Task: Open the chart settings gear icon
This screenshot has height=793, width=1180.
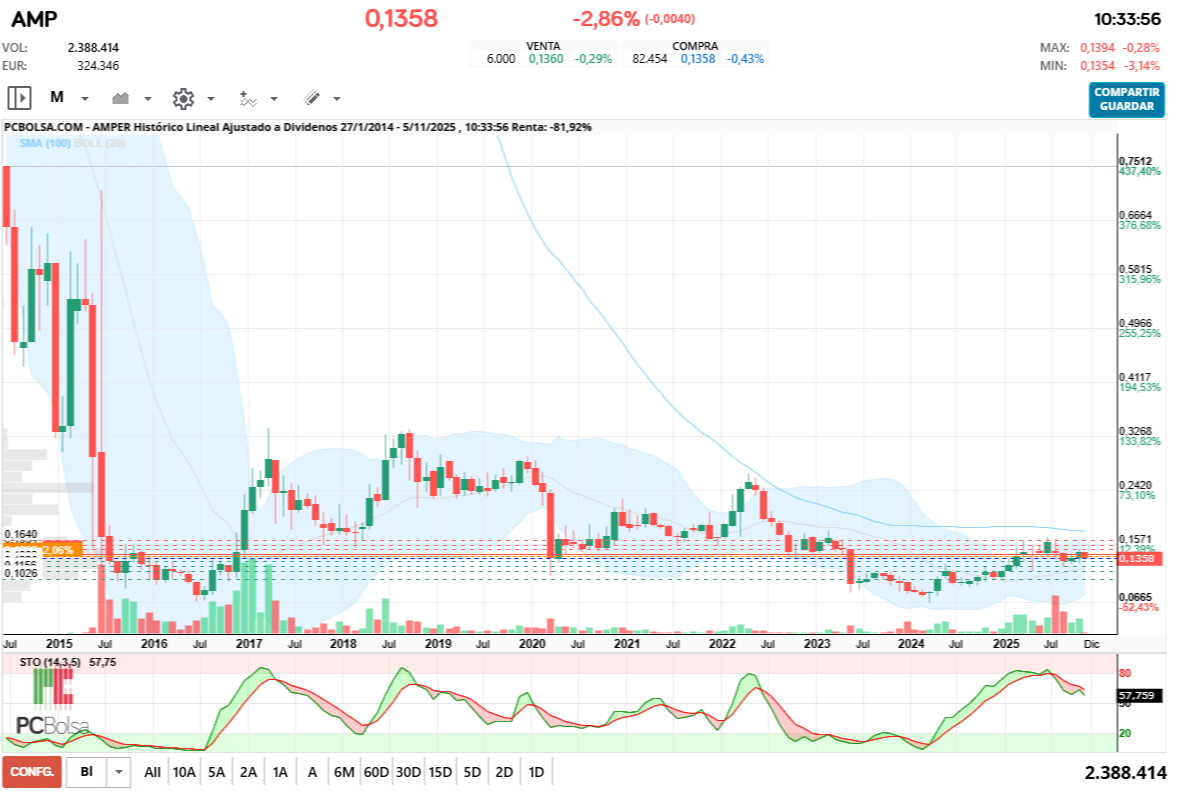Action: click(x=182, y=98)
